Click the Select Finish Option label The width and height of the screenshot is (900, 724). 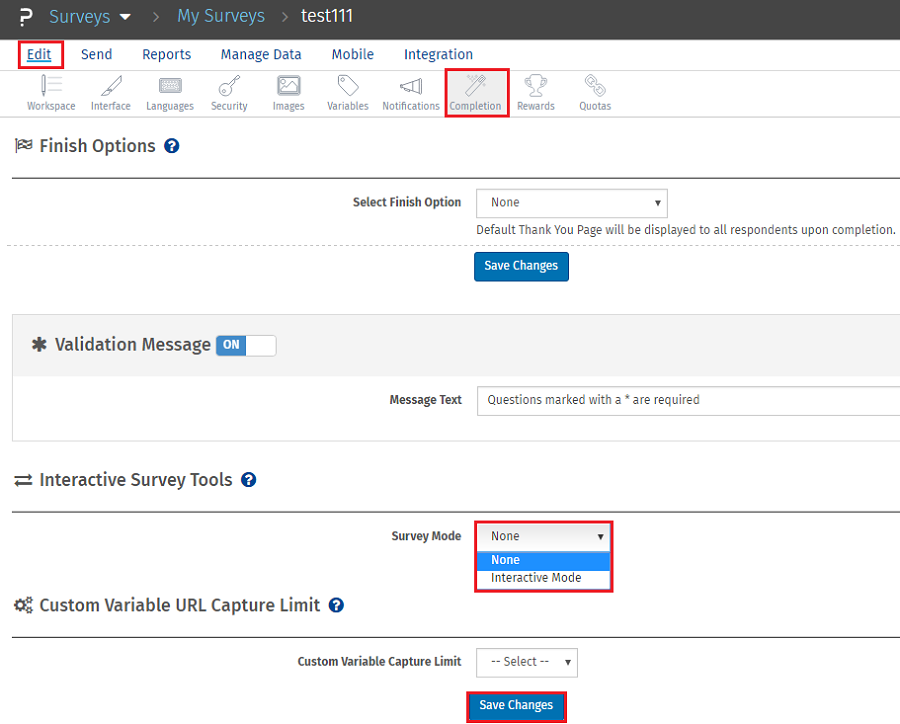pos(407,202)
